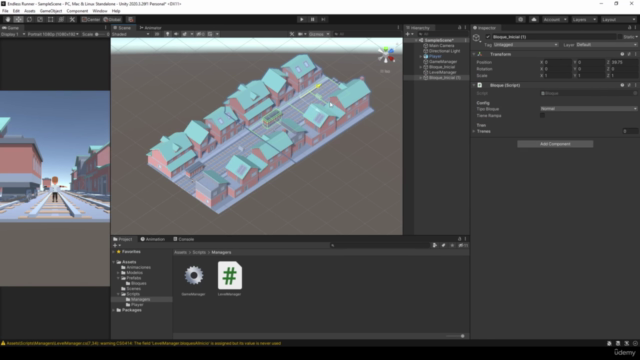
Task: Click the Scripts breadcrumb
Action: 199,252
